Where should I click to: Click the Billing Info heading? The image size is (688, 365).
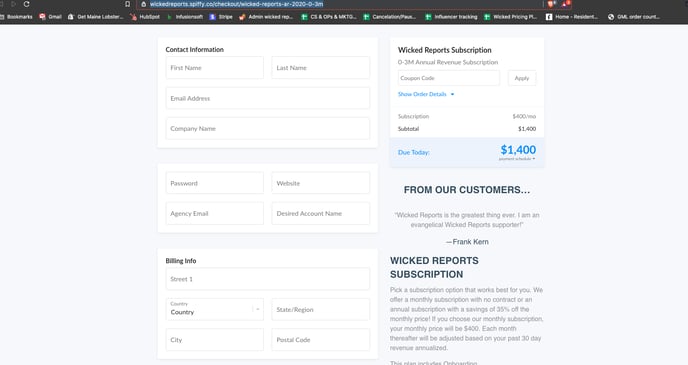[181, 261]
